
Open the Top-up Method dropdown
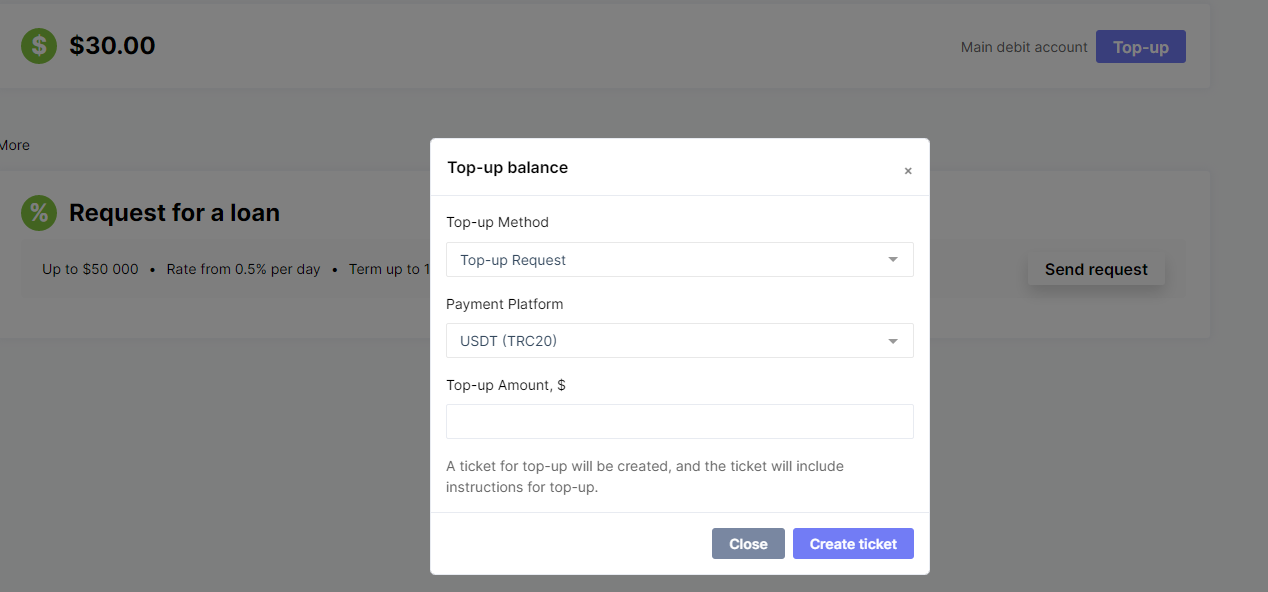(x=680, y=260)
